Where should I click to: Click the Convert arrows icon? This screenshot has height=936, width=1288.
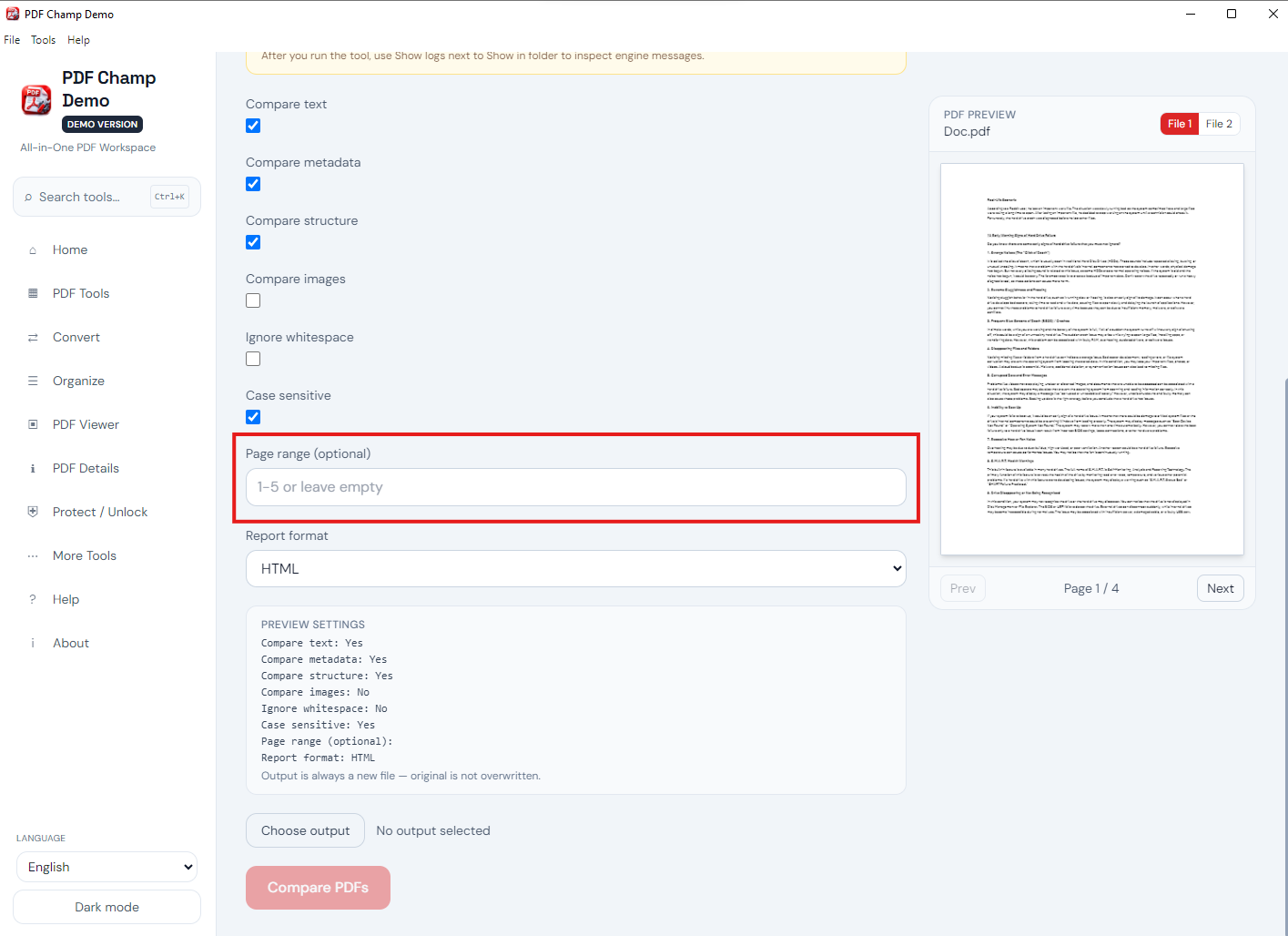pos(33,338)
